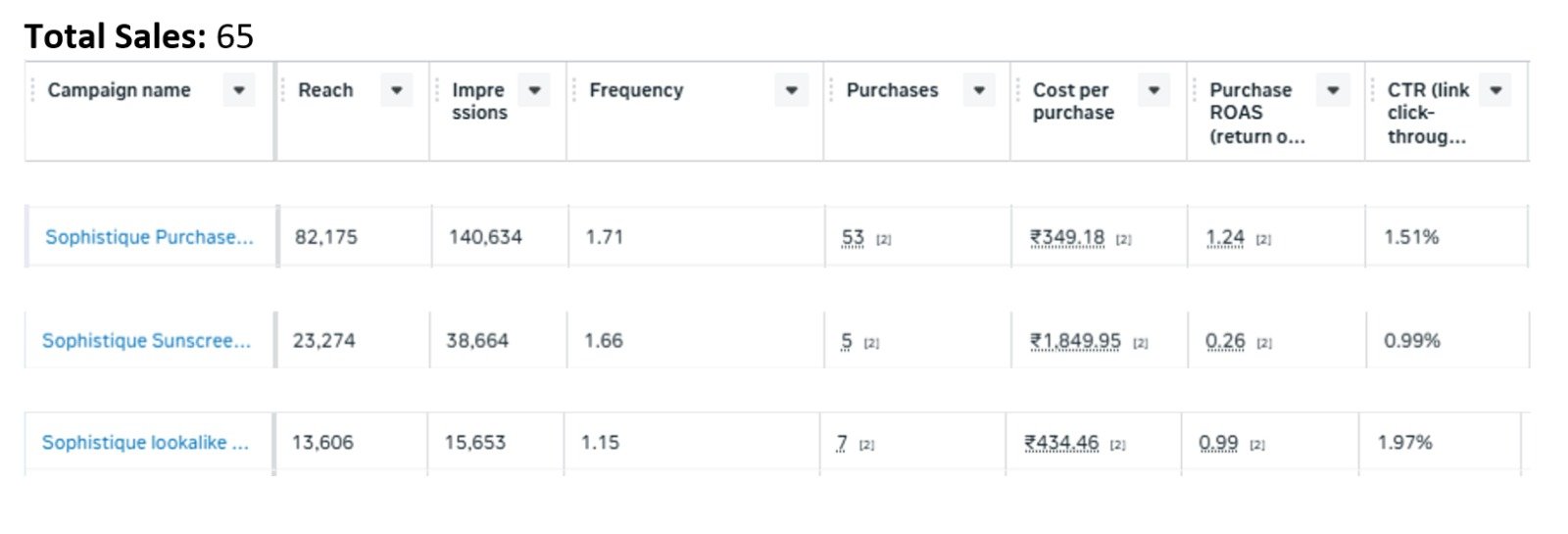This screenshot has width=1568, height=534.
Task: Click the Campaign name column header
Action: pos(120,90)
